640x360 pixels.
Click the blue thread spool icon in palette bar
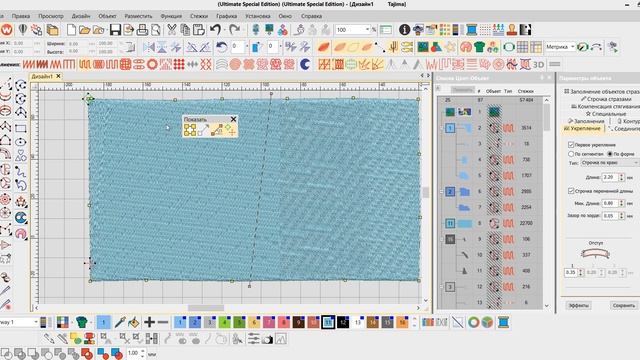pyautogui.click(x=504, y=322)
